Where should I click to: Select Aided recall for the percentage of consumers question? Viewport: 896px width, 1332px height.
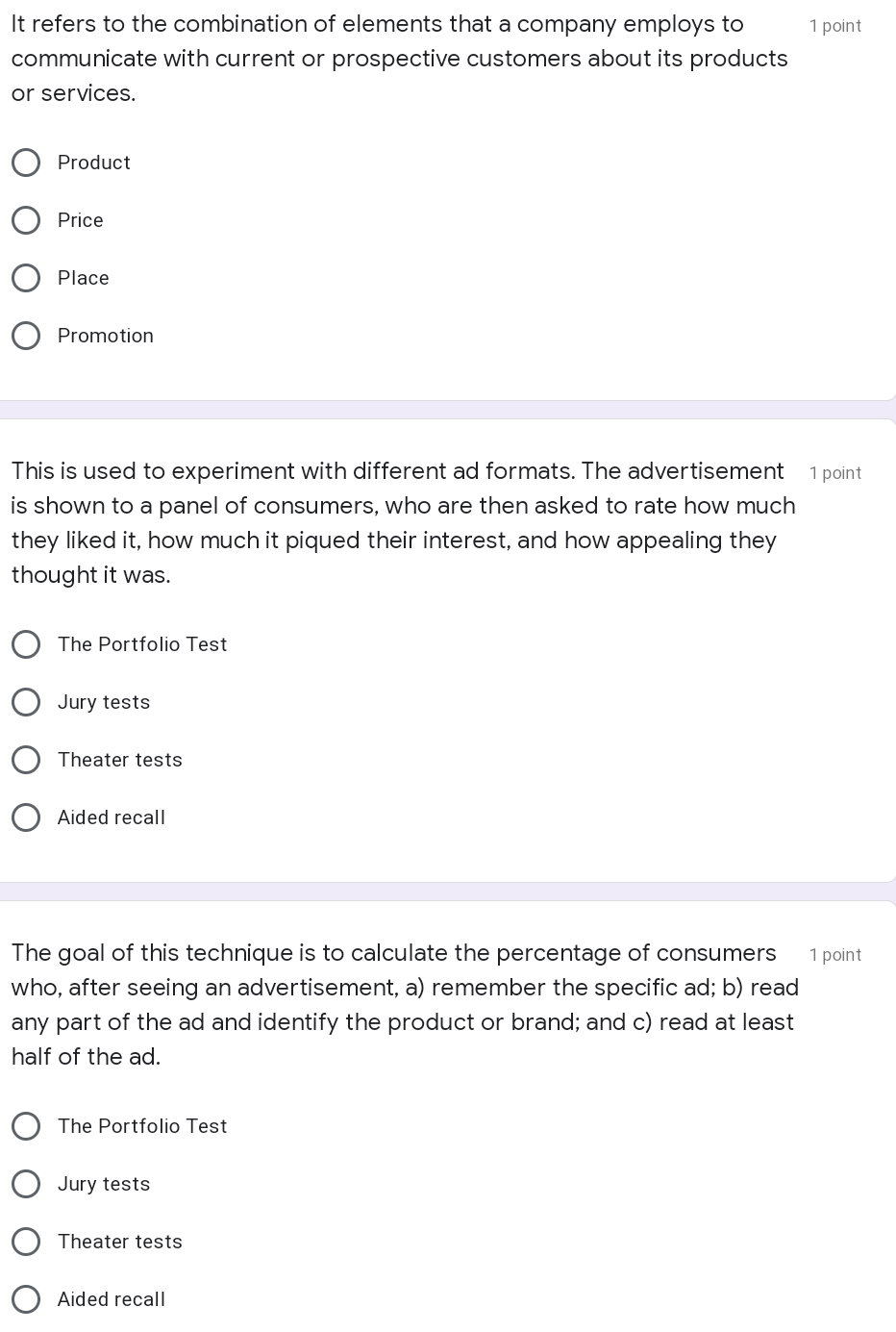26,1299
